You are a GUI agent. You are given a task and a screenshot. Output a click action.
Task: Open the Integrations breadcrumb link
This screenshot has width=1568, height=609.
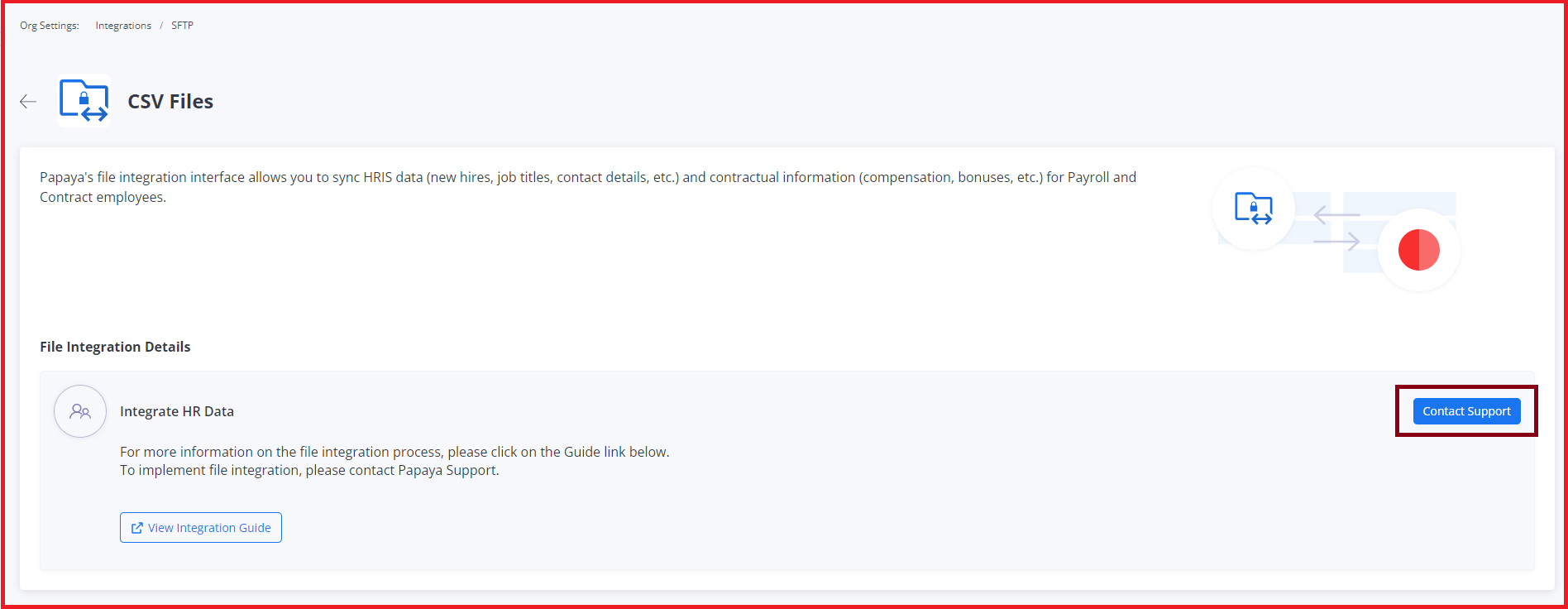(x=123, y=26)
